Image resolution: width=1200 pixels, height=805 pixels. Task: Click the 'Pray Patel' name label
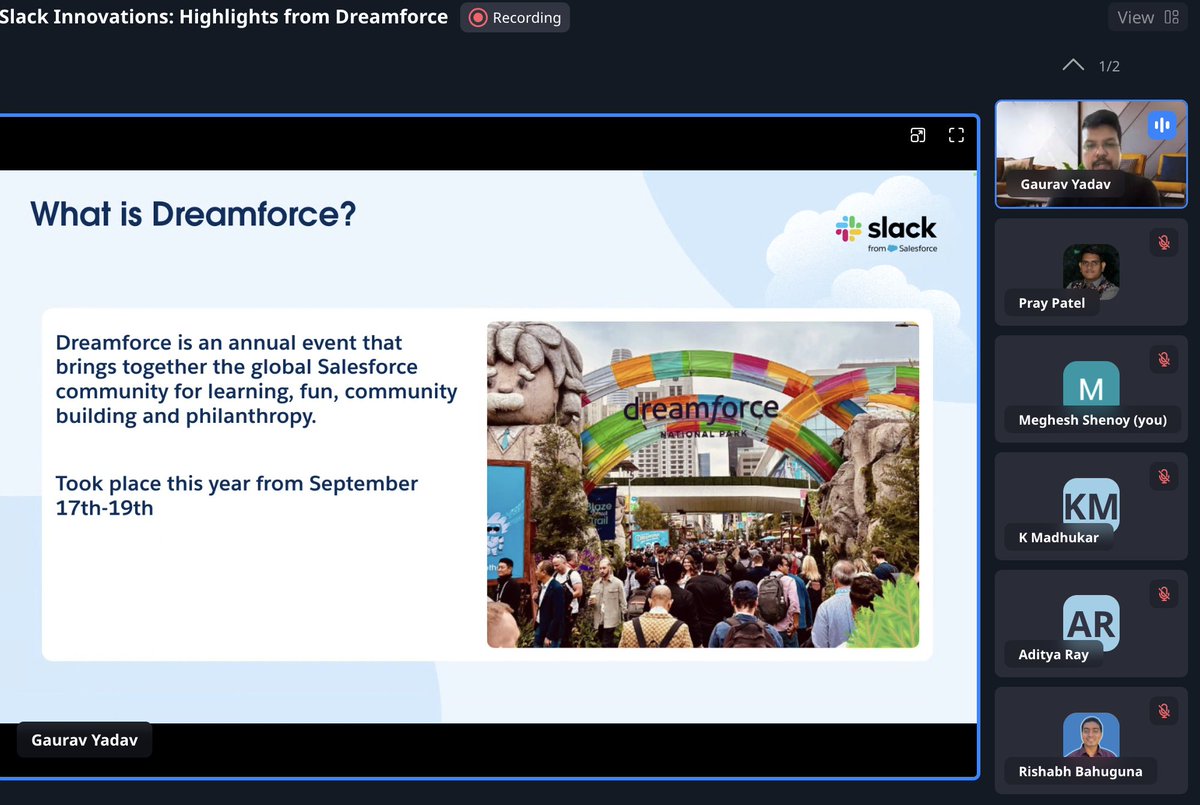tap(1051, 303)
